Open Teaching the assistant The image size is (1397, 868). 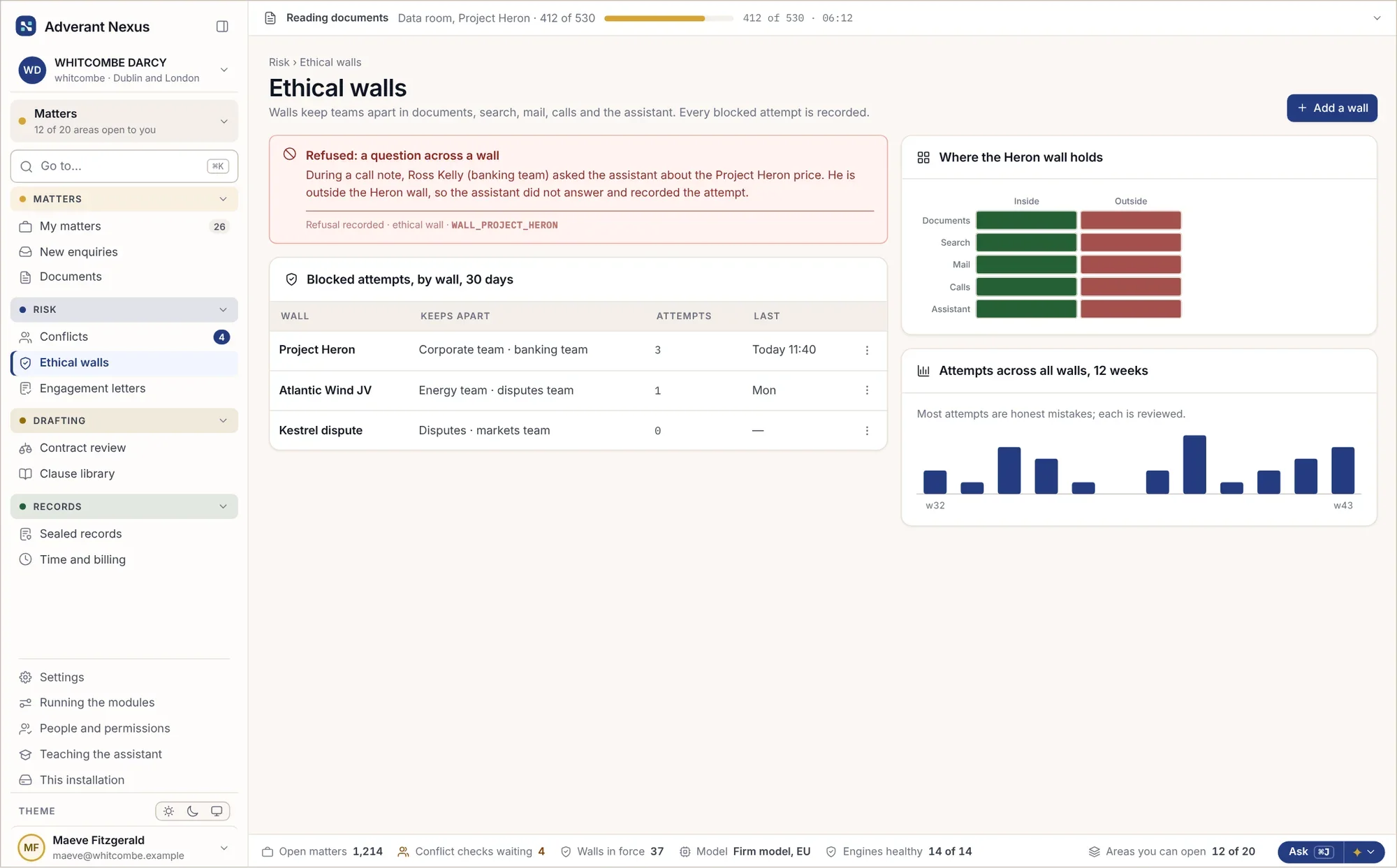(124, 754)
